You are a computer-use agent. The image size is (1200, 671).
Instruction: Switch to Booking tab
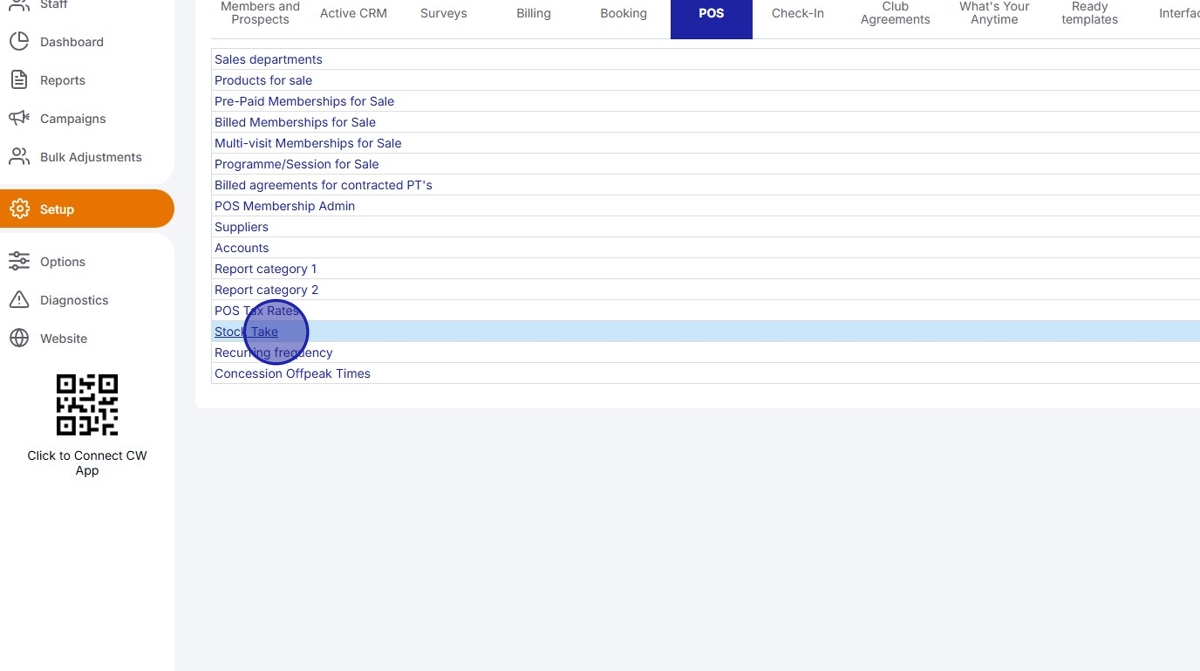(x=623, y=13)
